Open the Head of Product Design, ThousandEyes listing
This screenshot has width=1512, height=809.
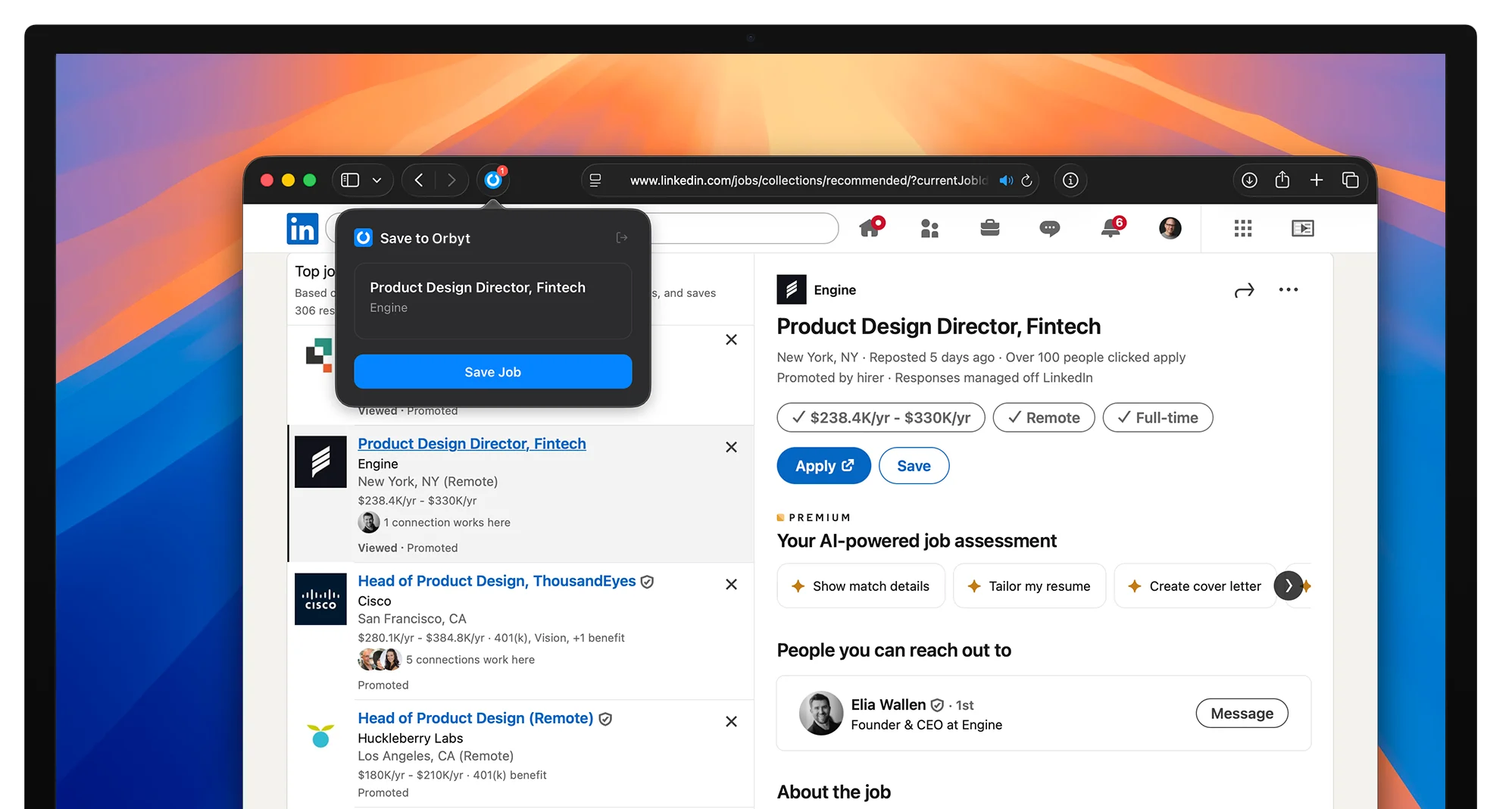pos(496,581)
